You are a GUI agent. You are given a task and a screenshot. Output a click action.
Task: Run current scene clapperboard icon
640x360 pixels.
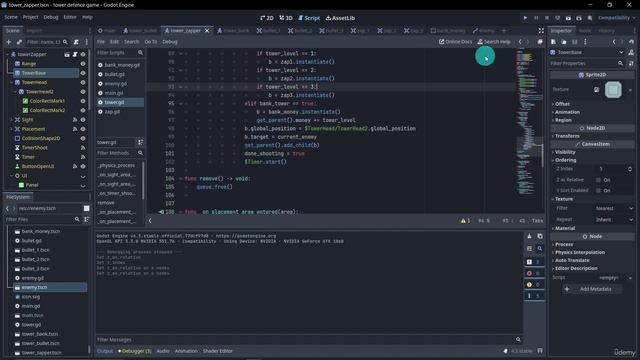pyautogui.click(x=568, y=18)
